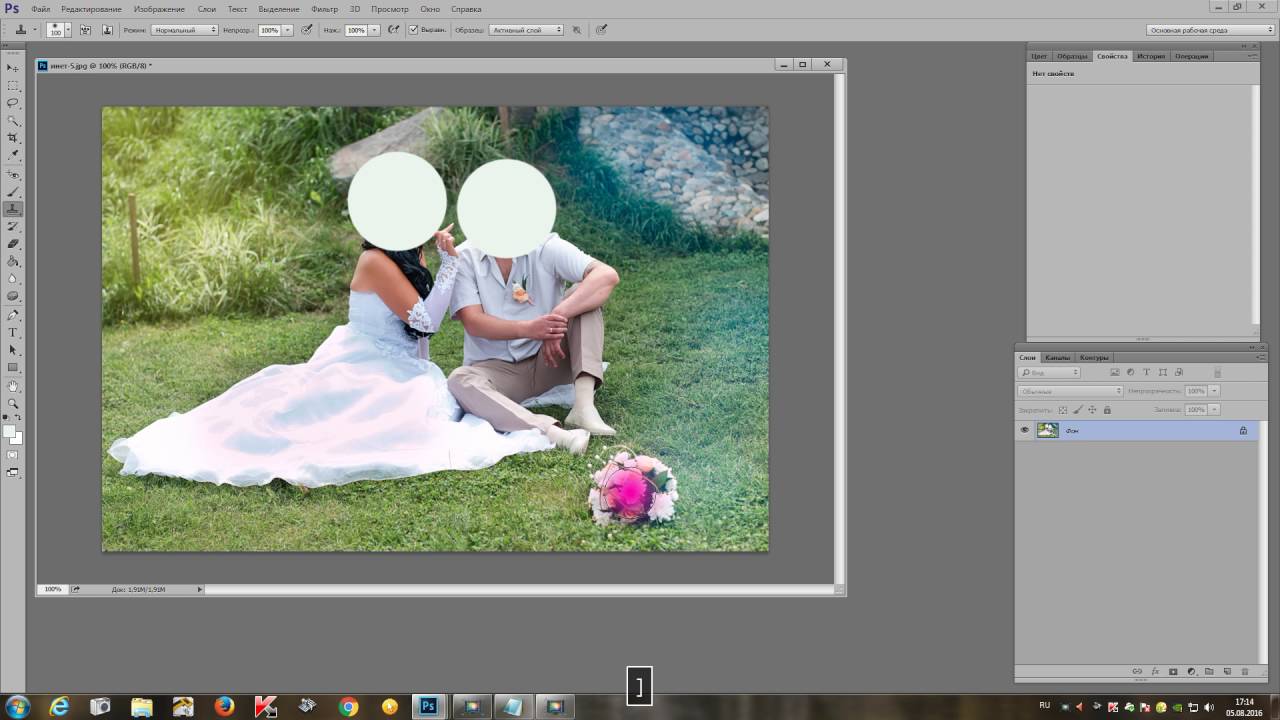Enable airbrush mode in options bar
The width and height of the screenshot is (1280, 720).
393,30
